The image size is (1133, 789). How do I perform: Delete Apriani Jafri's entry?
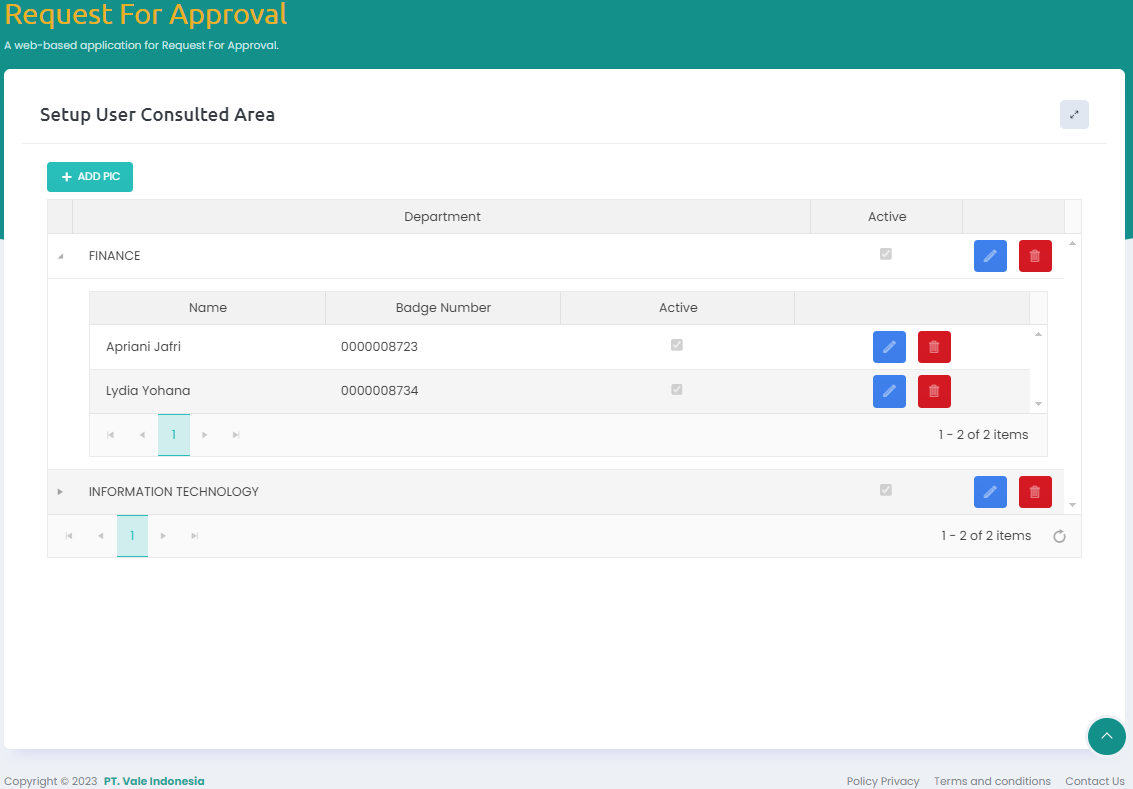click(x=934, y=347)
